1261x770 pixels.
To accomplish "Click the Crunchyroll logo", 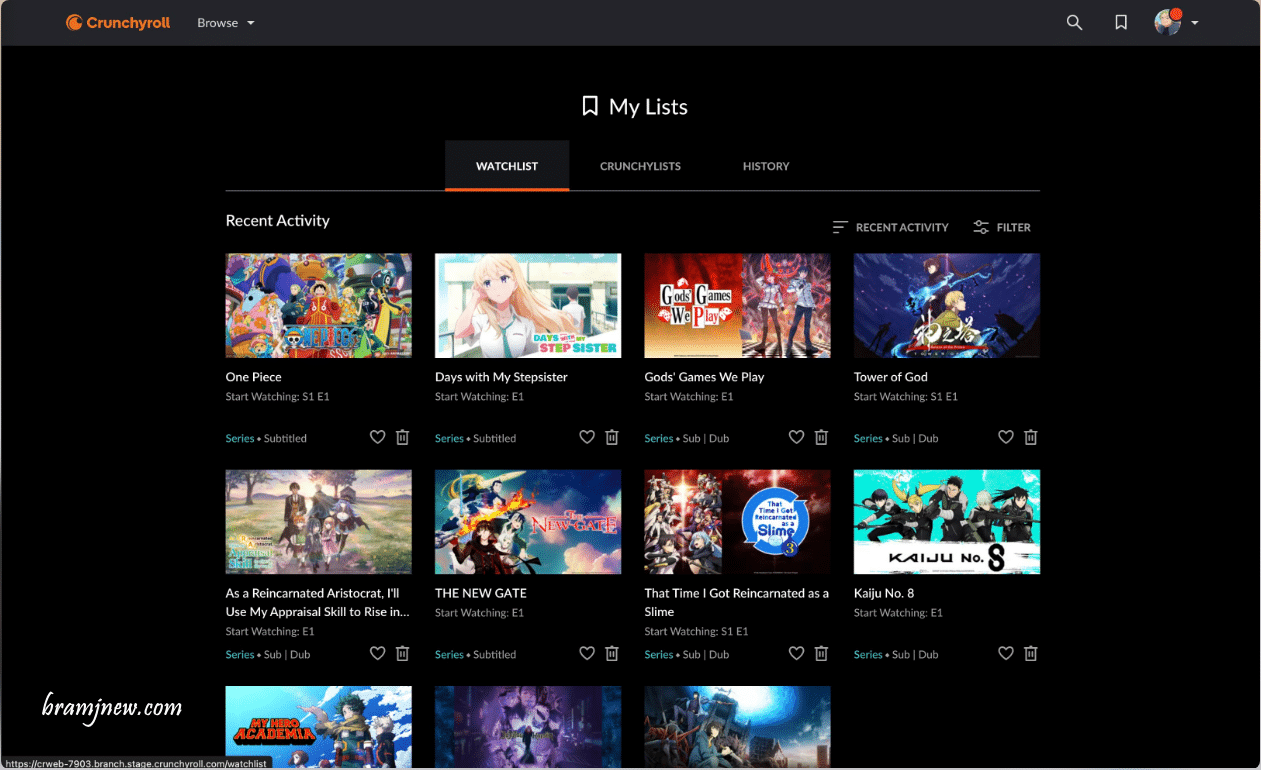I will [118, 23].
